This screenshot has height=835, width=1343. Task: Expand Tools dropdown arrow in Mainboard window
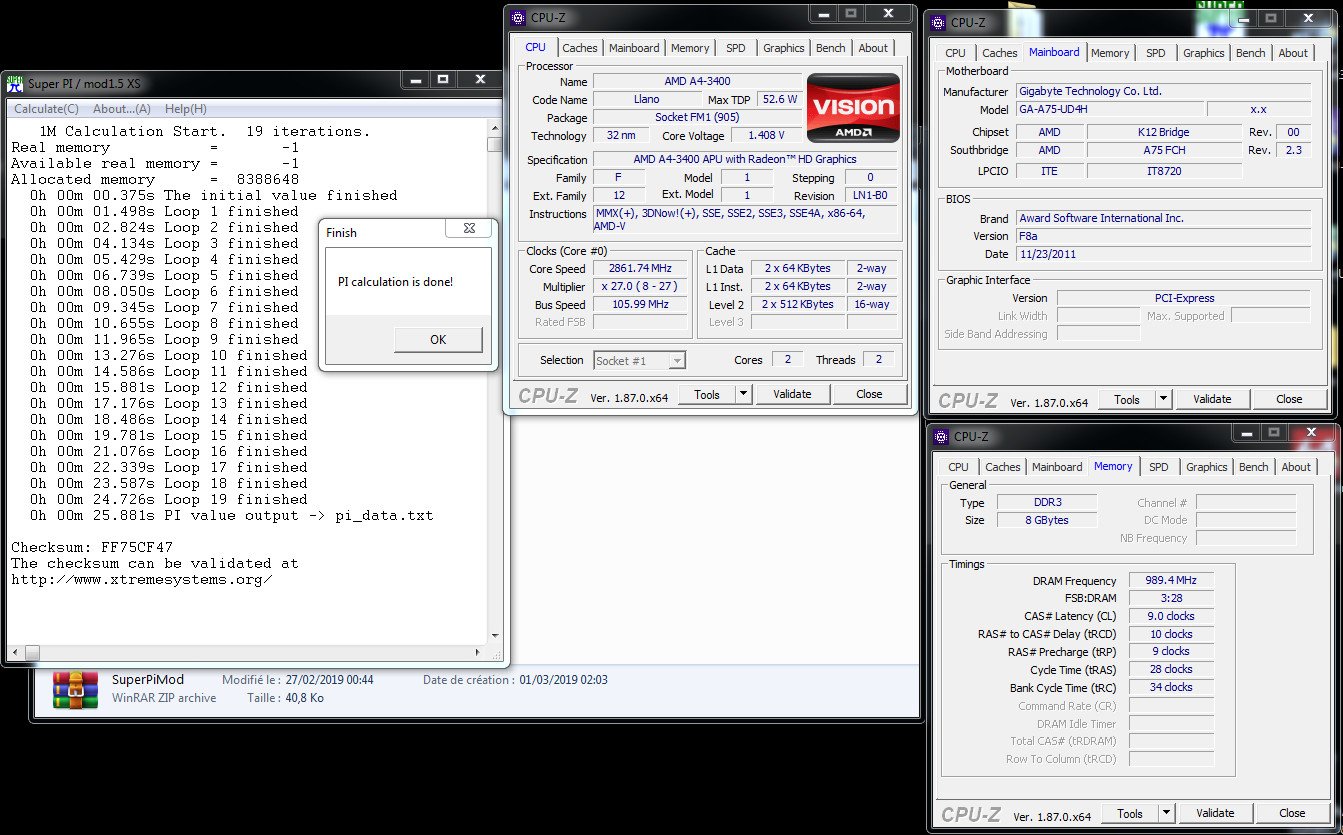pos(1163,399)
